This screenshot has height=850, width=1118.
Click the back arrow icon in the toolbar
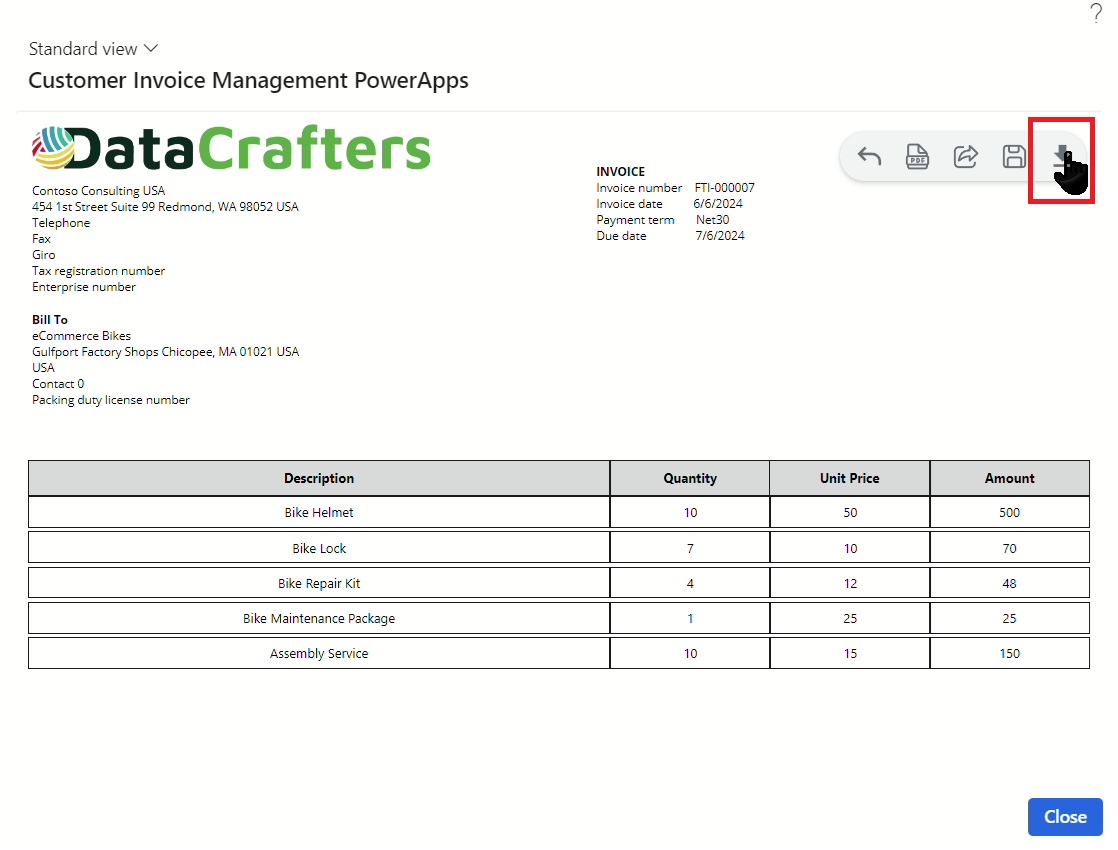click(x=869, y=157)
